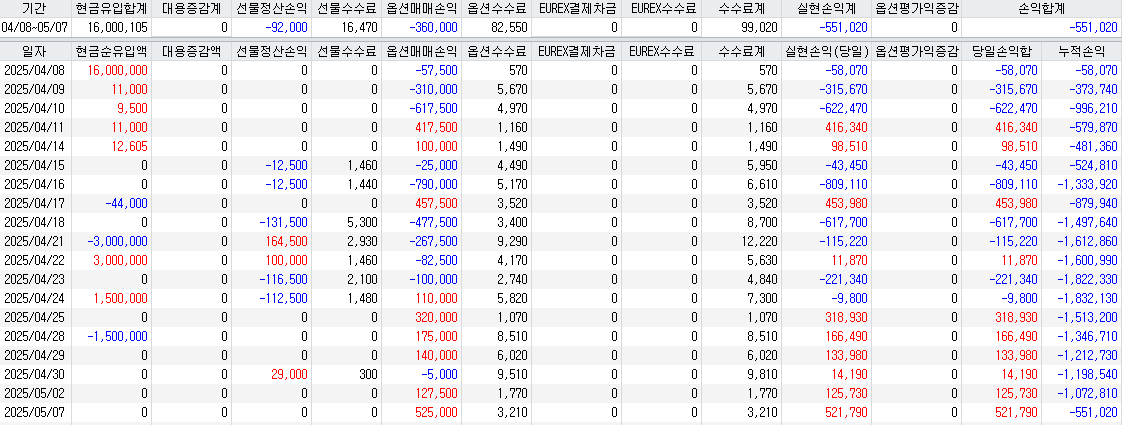Click the 실현손익(당일) column header

coord(825,52)
